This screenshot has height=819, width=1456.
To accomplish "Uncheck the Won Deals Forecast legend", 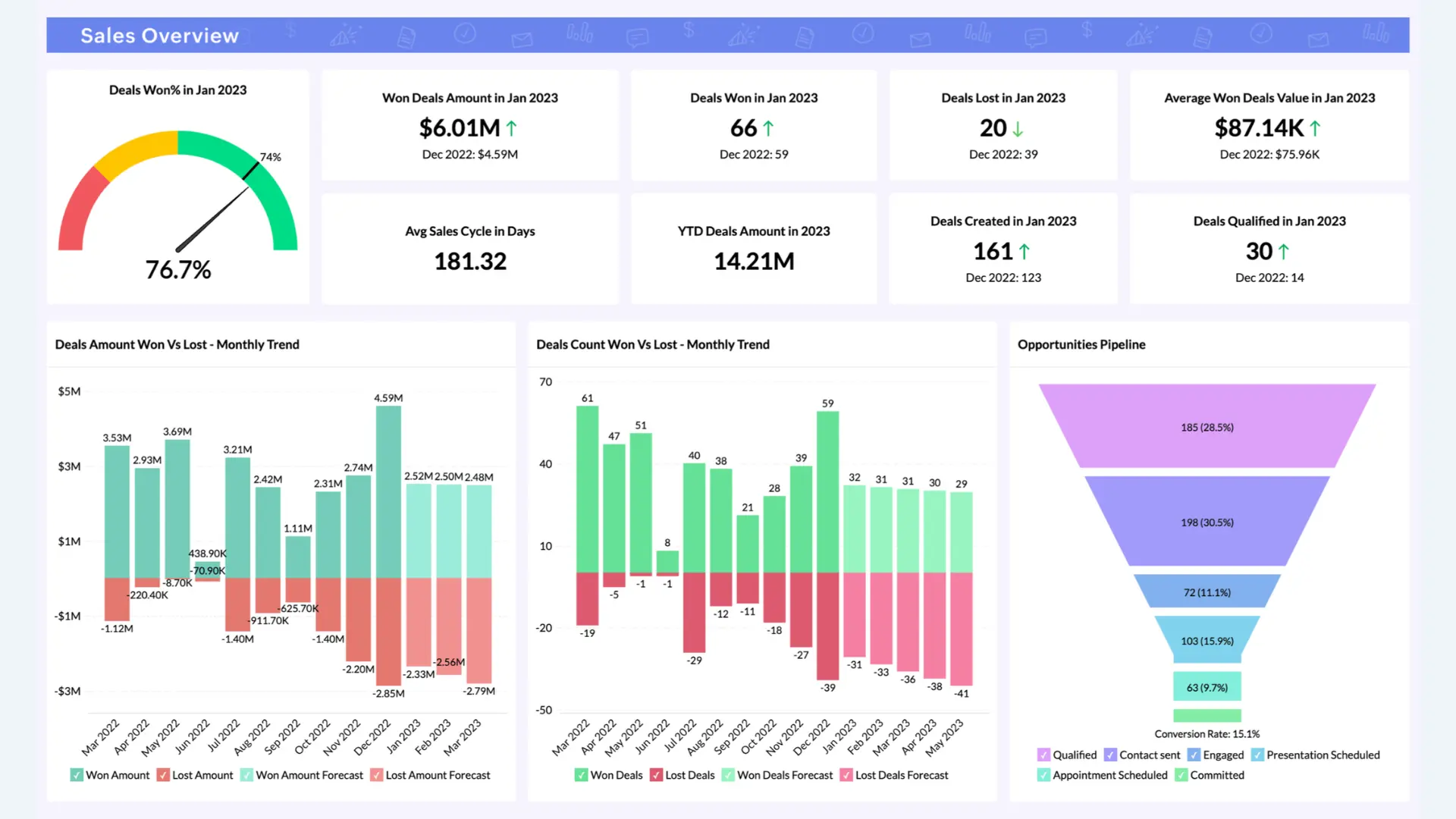I will [728, 775].
